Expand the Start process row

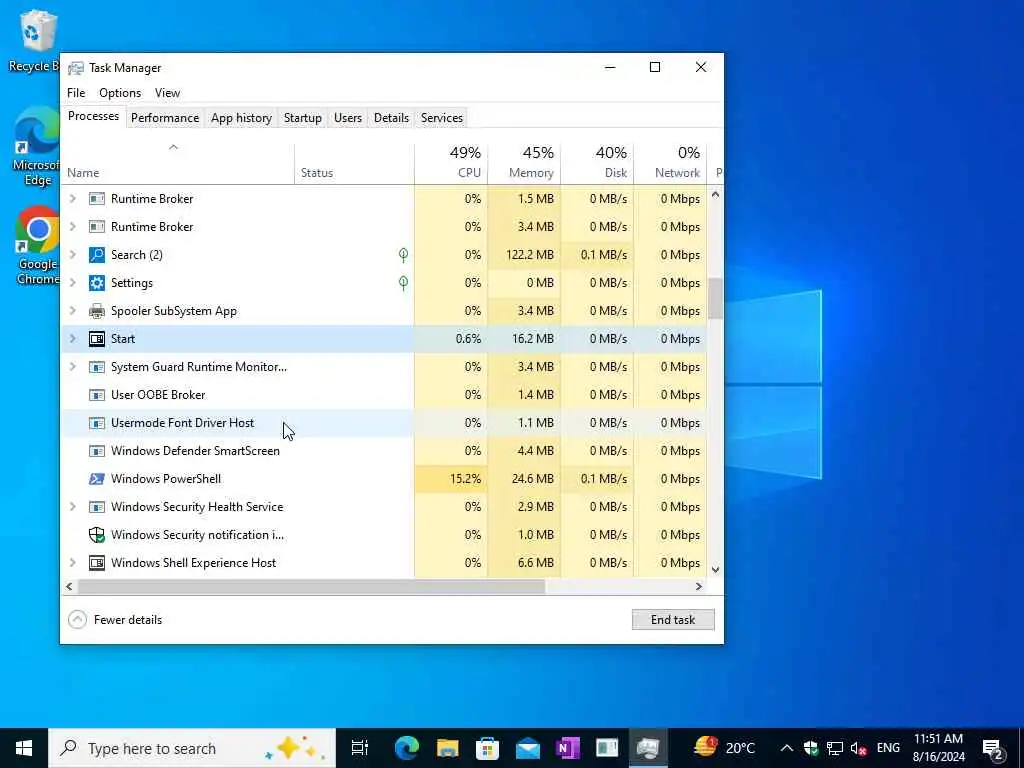(x=73, y=339)
